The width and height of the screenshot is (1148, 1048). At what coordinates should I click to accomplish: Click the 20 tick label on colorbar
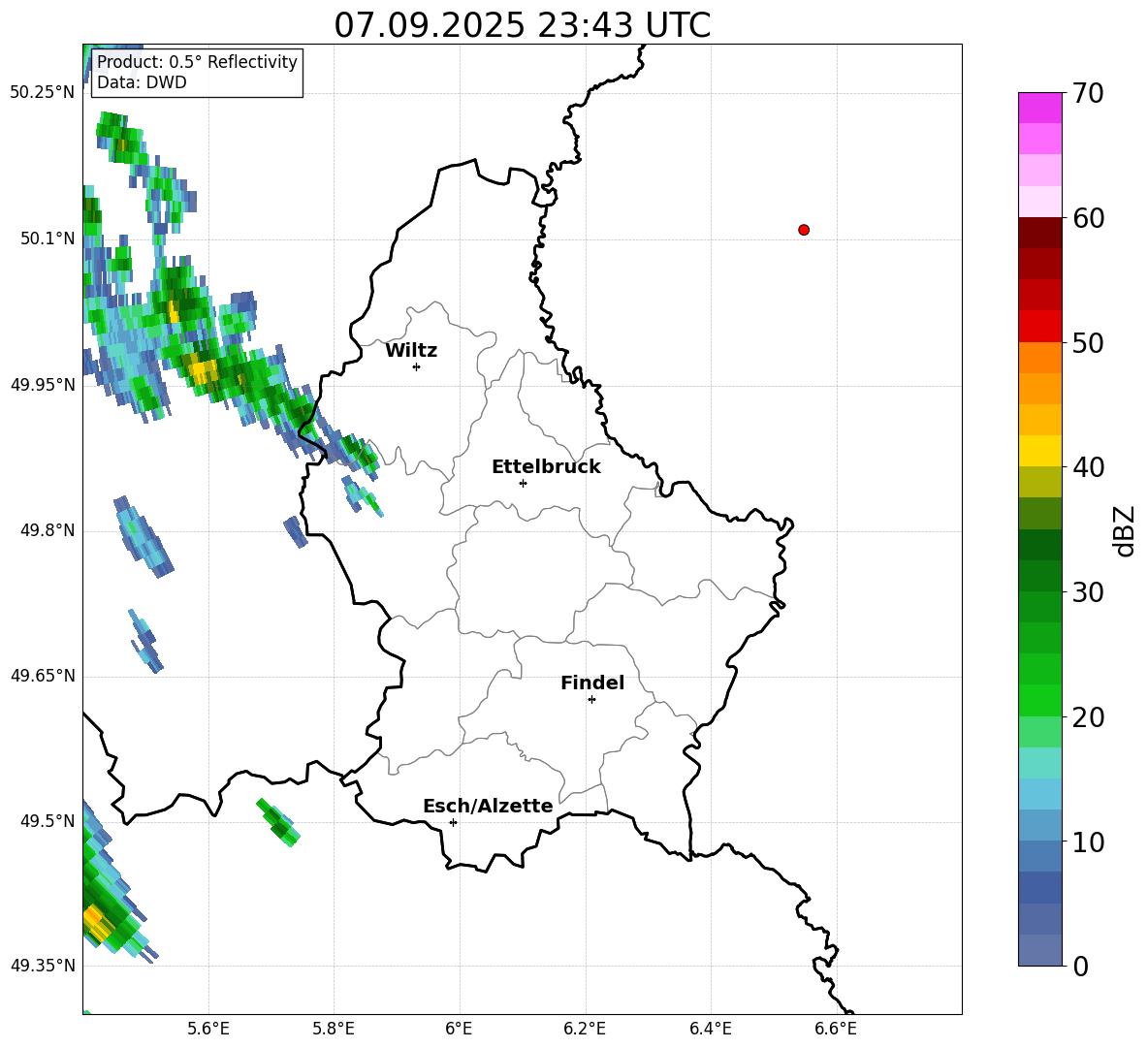pos(1088,717)
